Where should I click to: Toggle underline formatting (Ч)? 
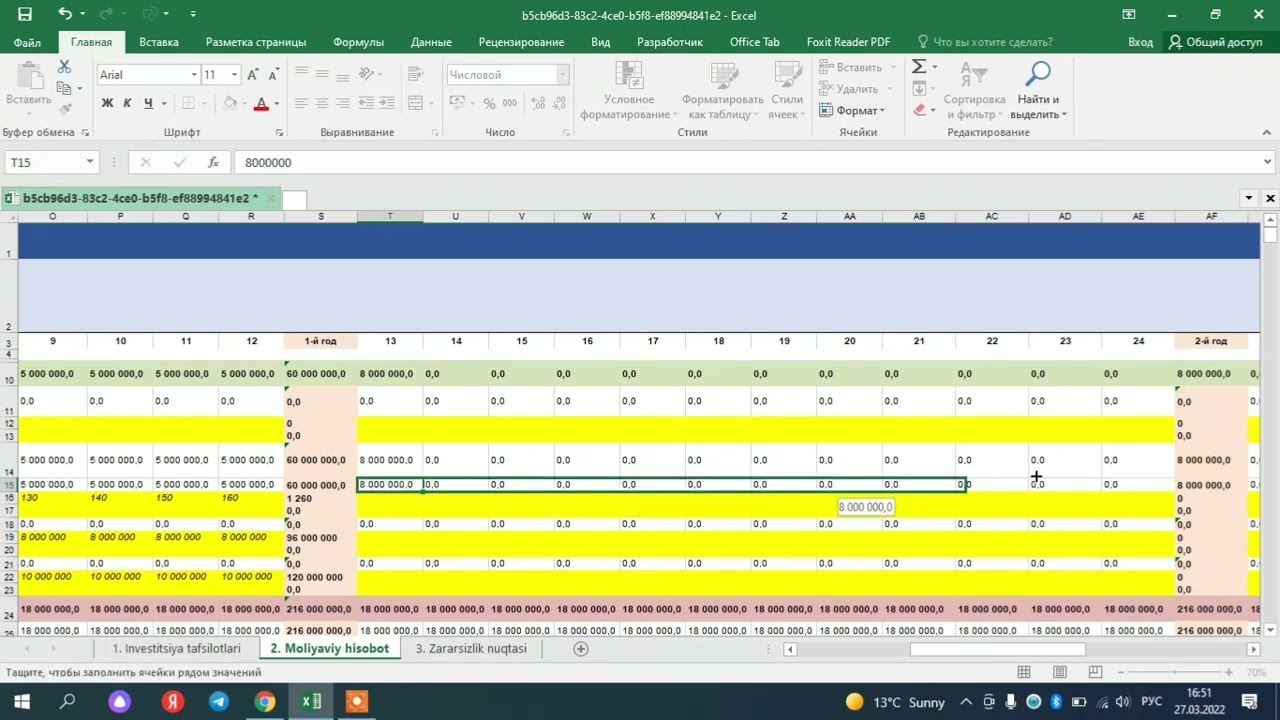click(x=148, y=103)
